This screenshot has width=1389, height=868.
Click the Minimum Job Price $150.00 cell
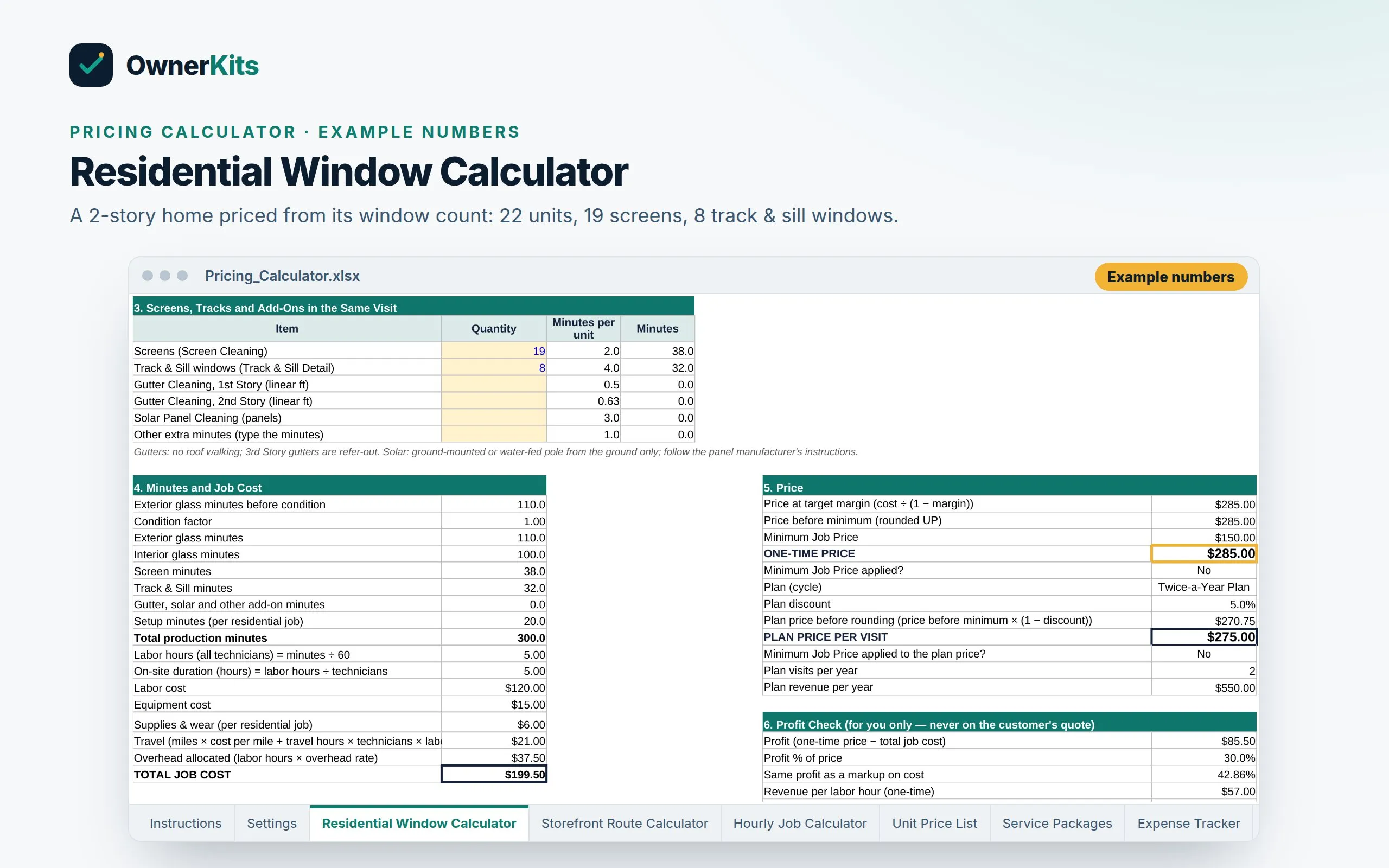click(x=1203, y=537)
